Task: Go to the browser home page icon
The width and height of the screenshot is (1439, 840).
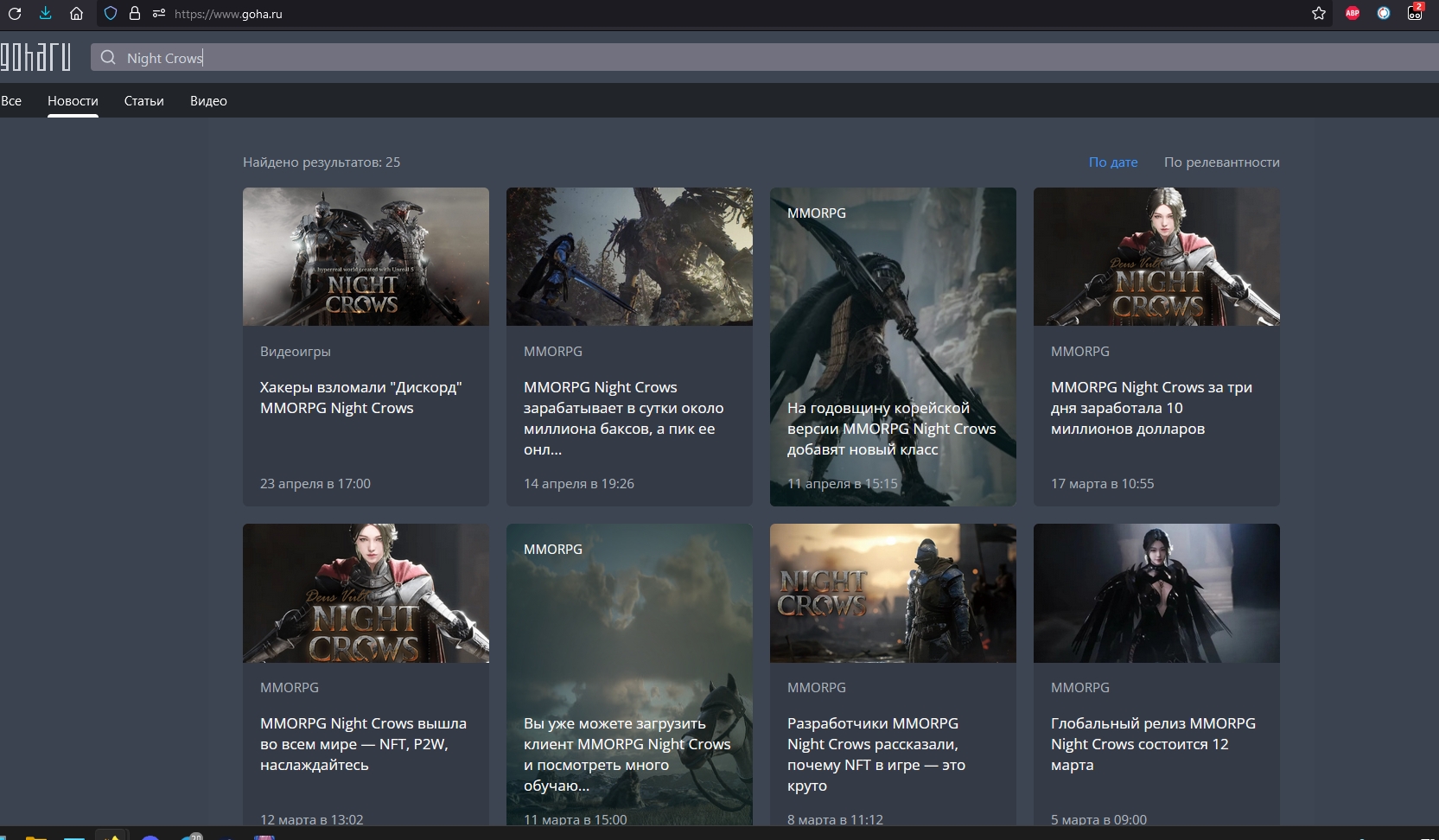Action: coord(77,14)
